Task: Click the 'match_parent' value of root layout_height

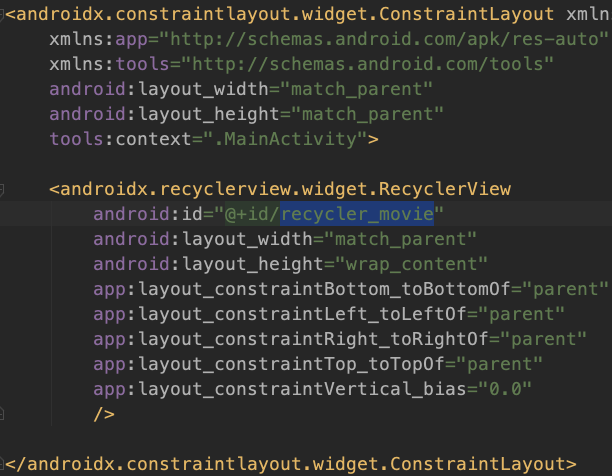Action: point(367,115)
